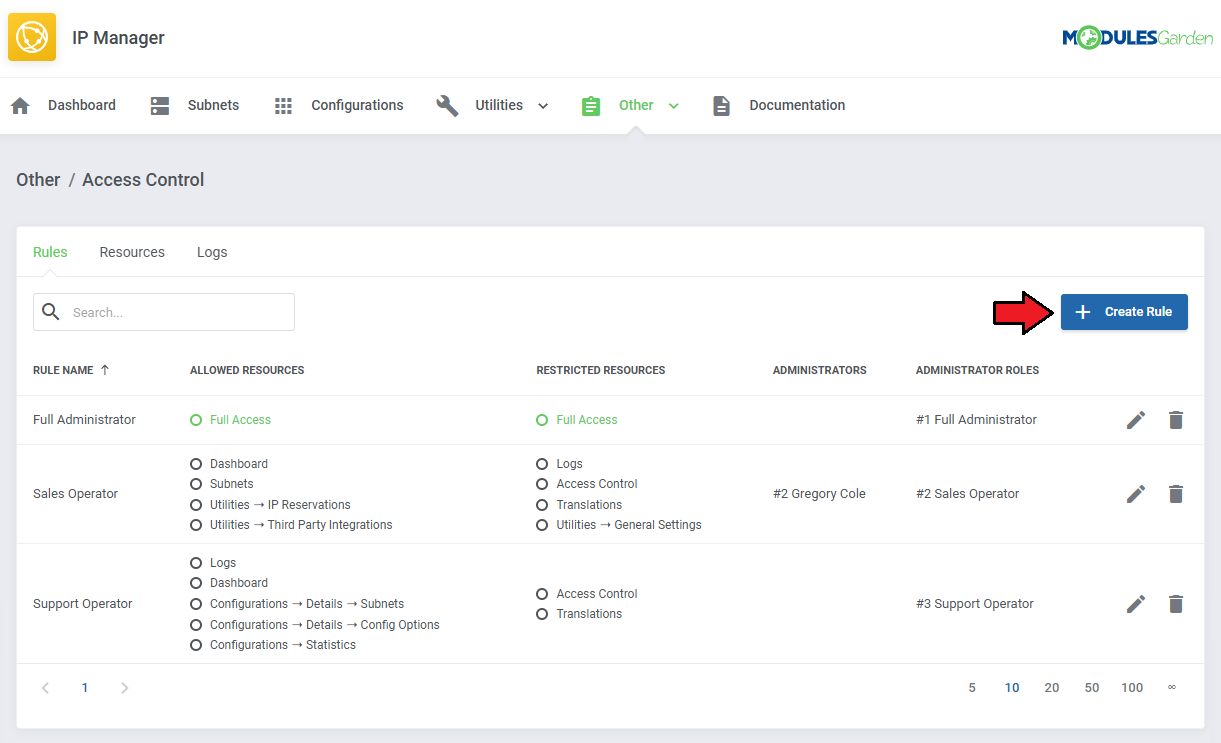Expand the Utilities menu chevron
The image size is (1221, 743).
543,106
